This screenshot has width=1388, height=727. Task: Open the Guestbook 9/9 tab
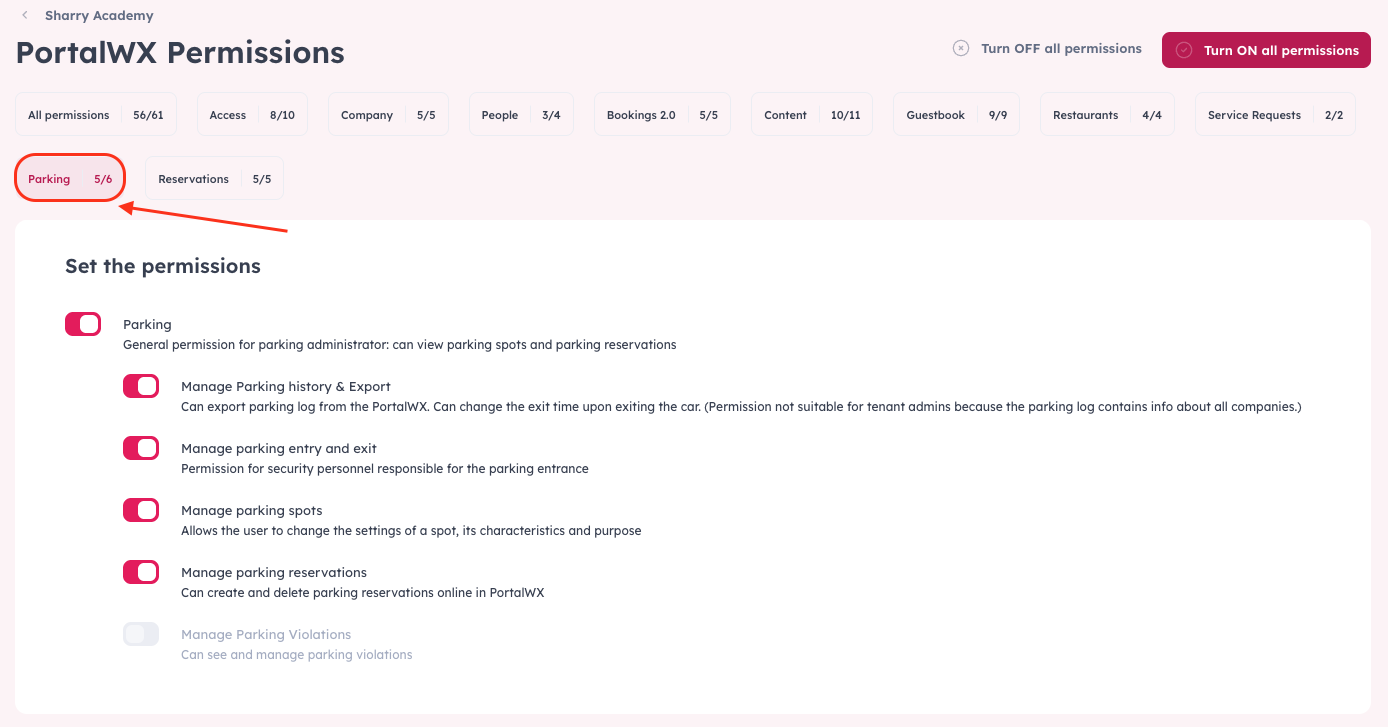click(x=957, y=115)
